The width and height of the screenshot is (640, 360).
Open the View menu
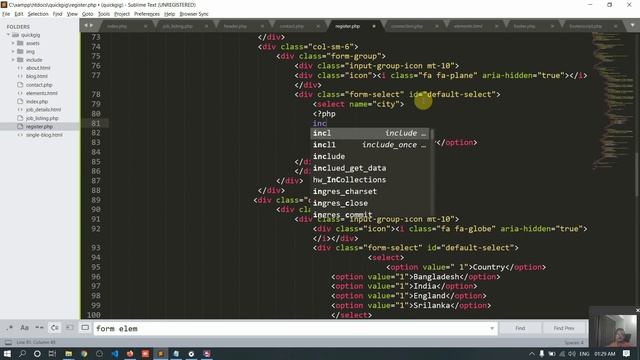click(x=72, y=14)
